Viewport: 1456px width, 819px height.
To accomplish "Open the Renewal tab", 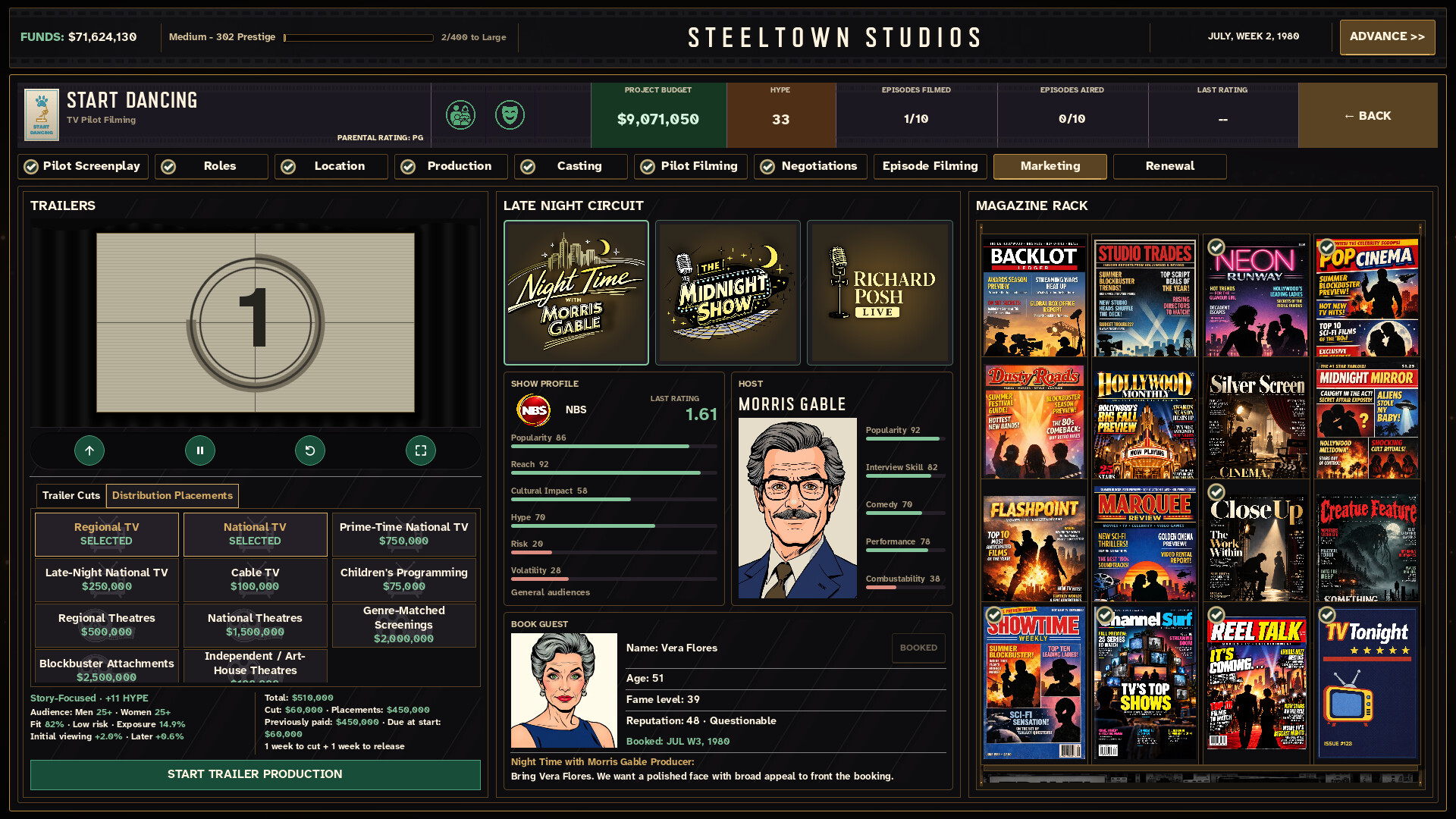I will 1169,166.
